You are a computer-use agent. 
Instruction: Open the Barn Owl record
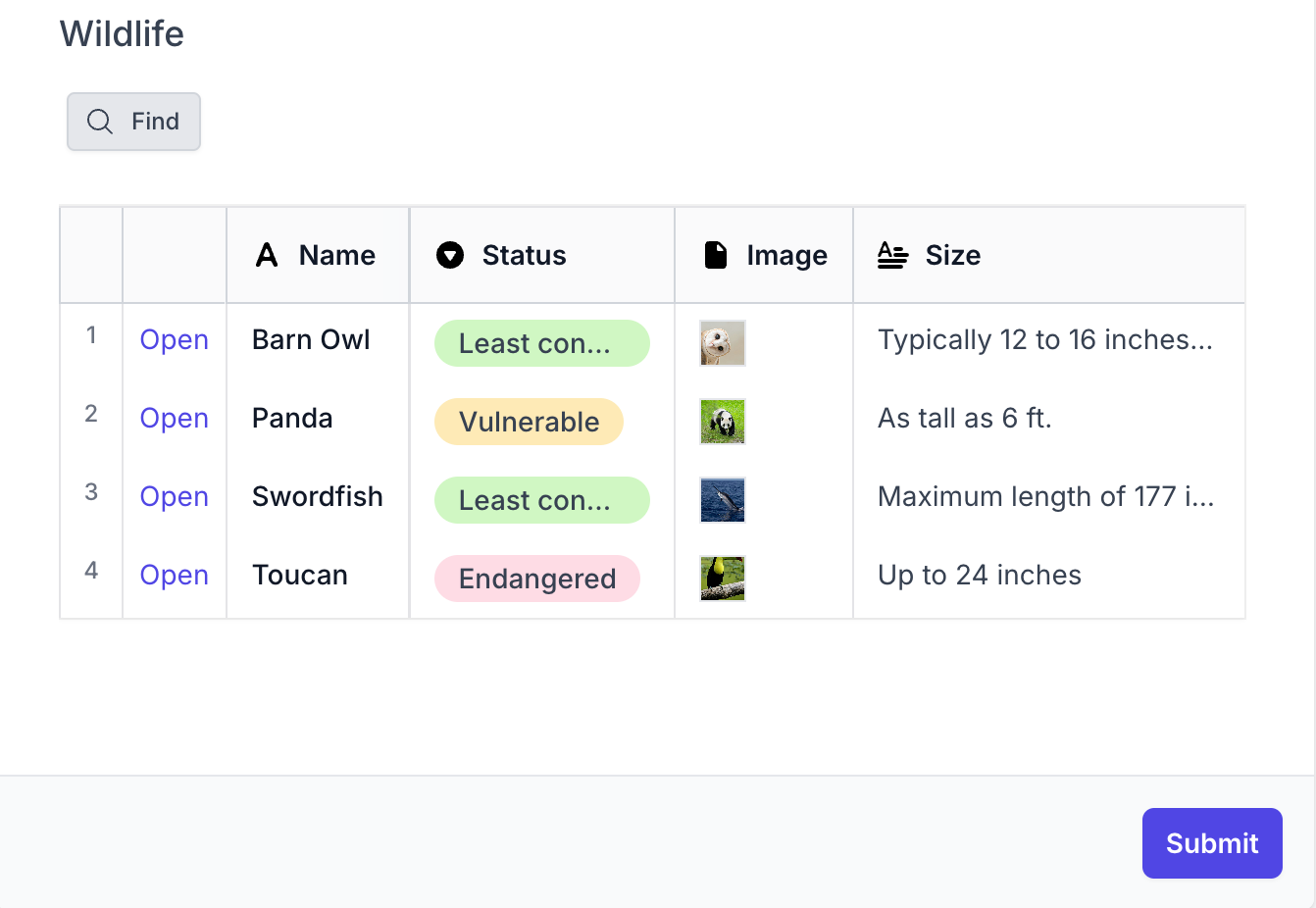point(175,339)
